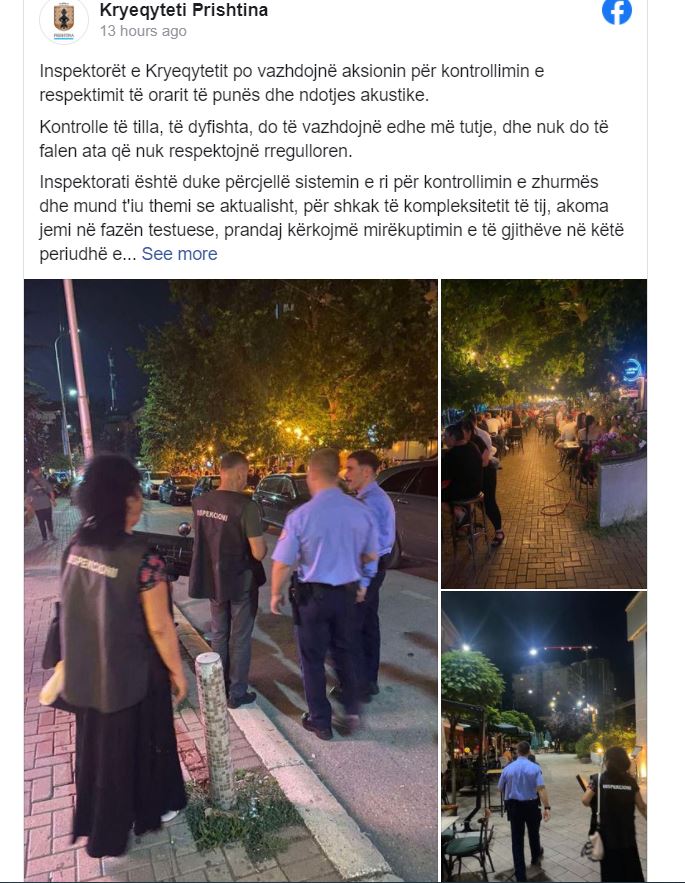The height and width of the screenshot is (883, 685).
Task: Click the dark parked car in large photo
Action: [280, 497]
